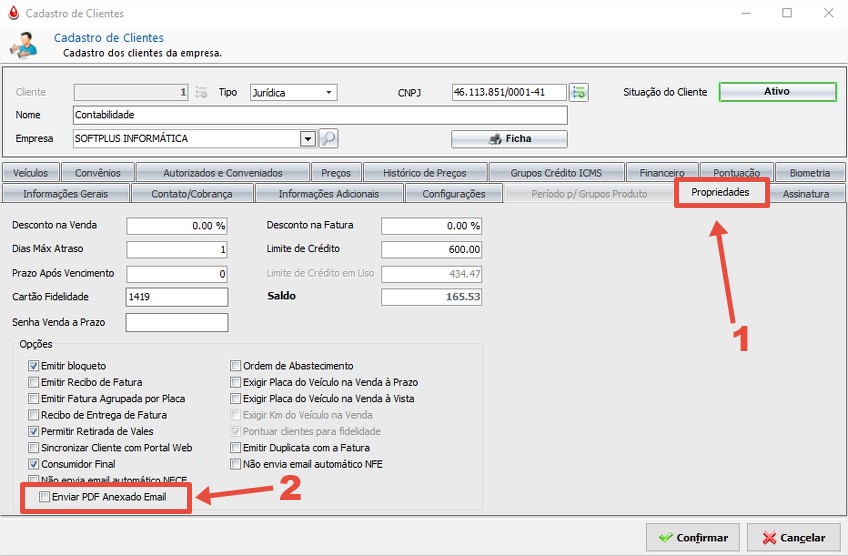Click the CNPJ input field
This screenshot has height=556, width=848.
point(509,92)
